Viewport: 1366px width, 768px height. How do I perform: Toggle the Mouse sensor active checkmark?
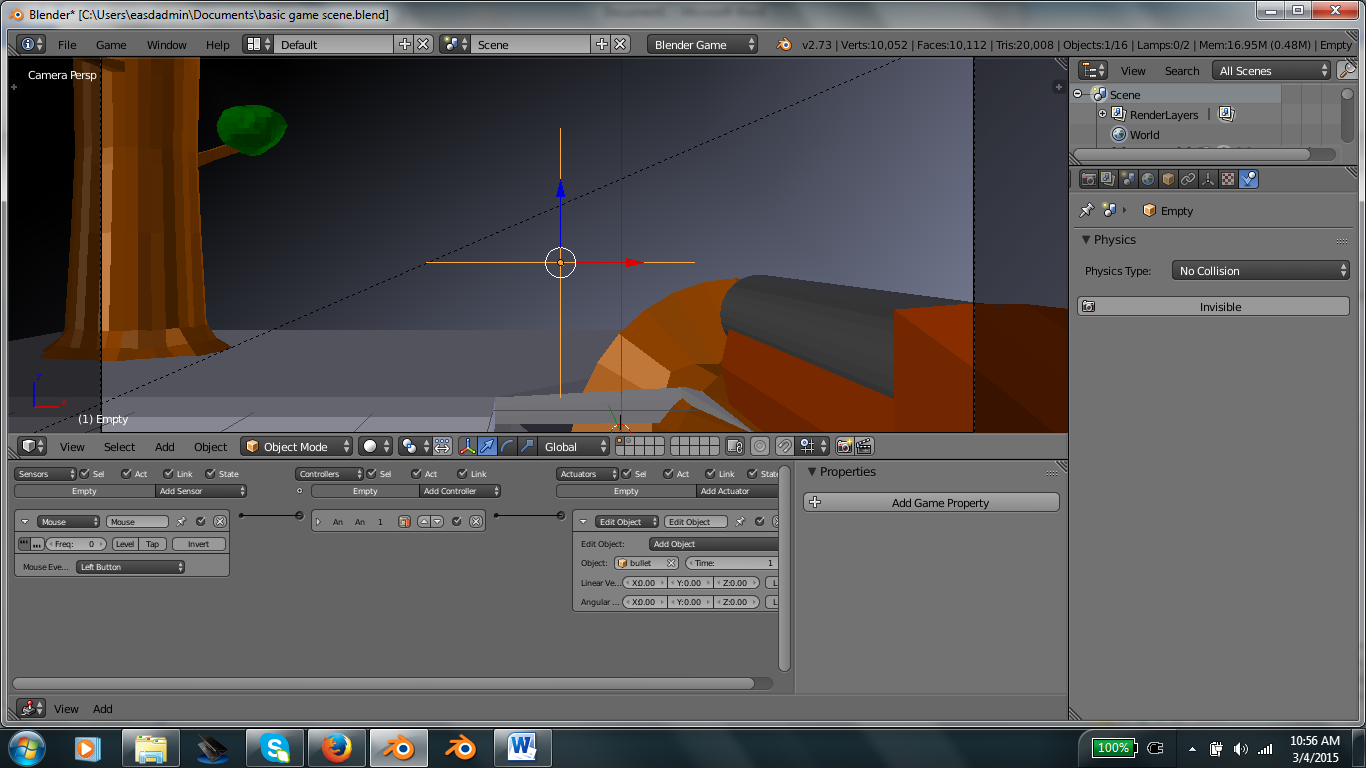[201, 522]
